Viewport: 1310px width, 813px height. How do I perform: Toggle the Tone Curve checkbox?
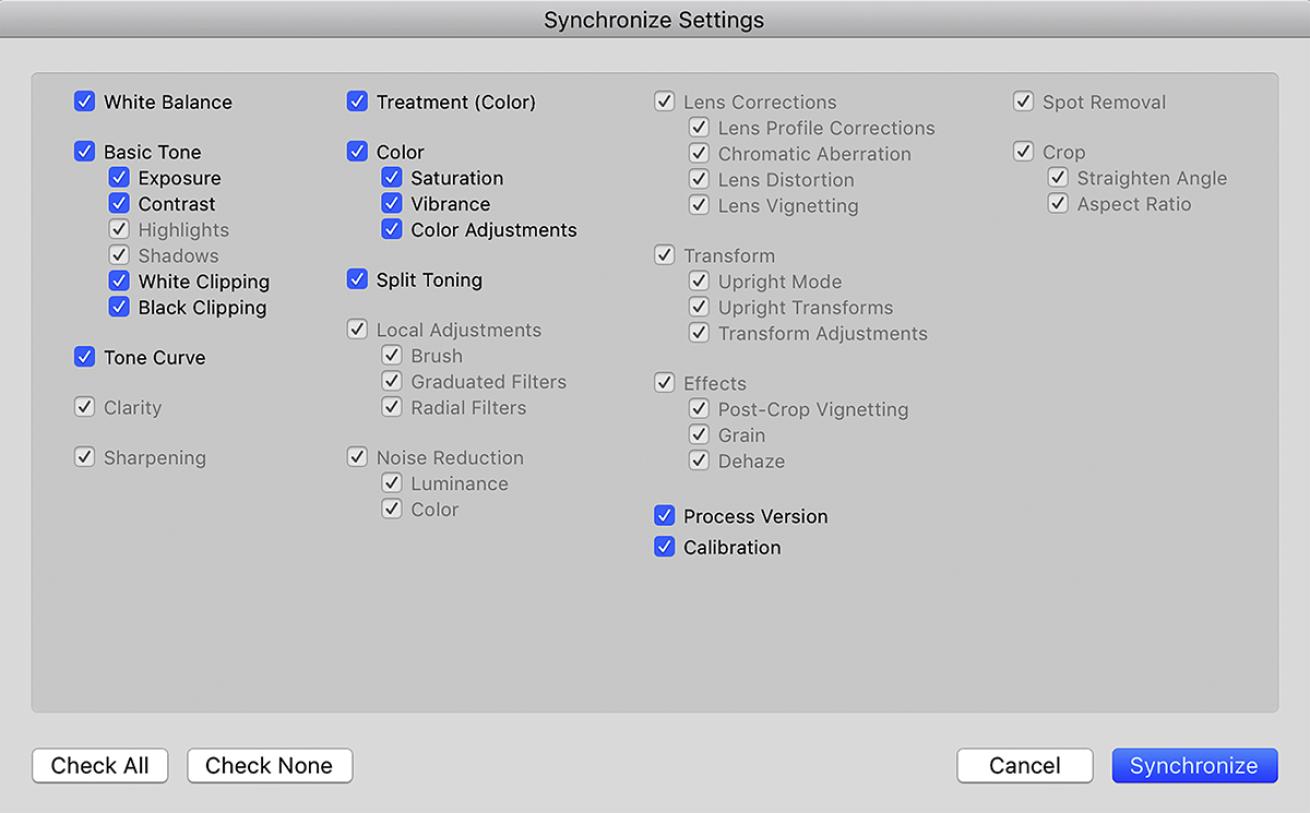pyautogui.click(x=85, y=357)
